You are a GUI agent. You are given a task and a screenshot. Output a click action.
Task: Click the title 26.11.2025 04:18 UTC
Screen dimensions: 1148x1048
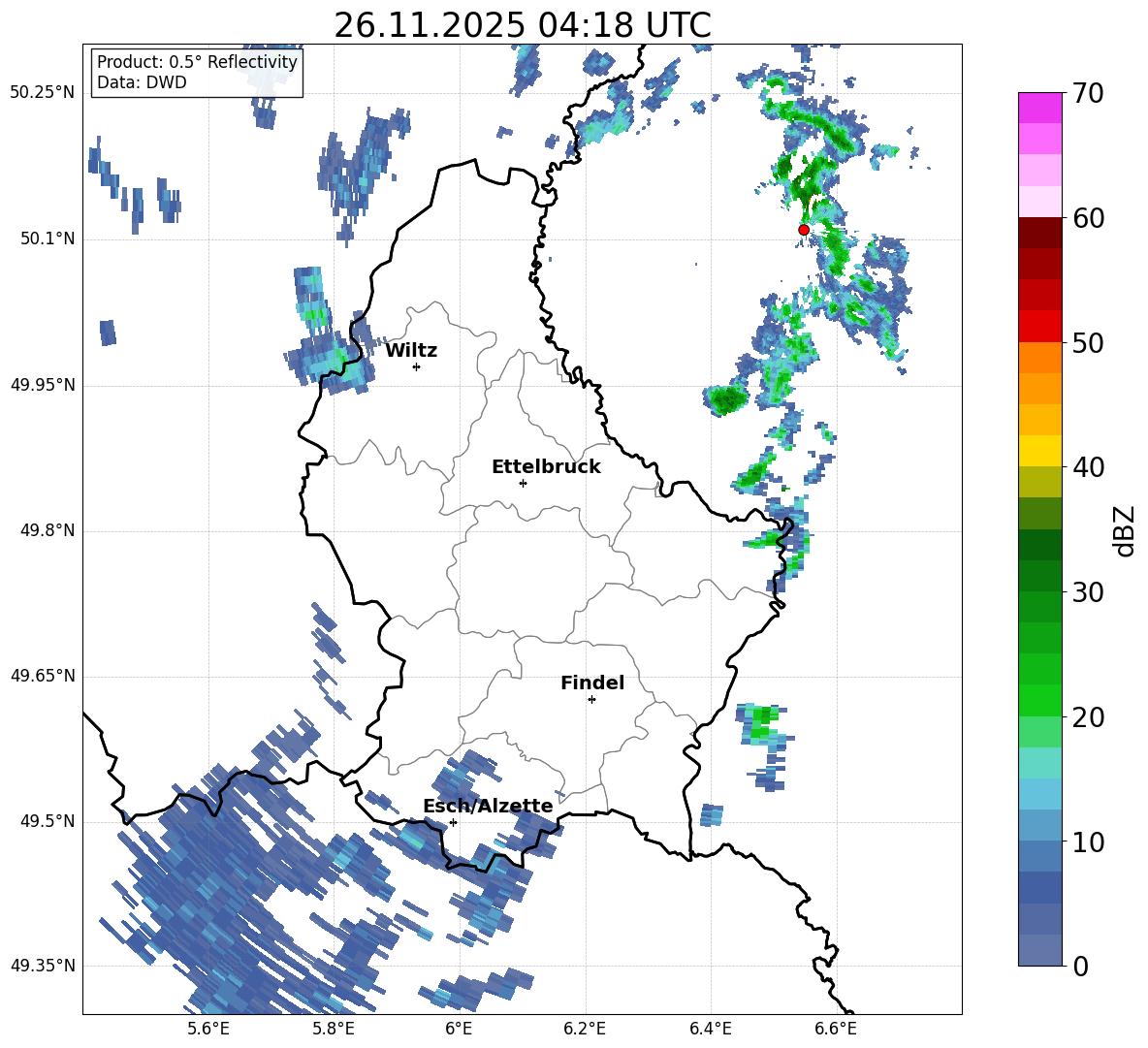click(x=523, y=25)
